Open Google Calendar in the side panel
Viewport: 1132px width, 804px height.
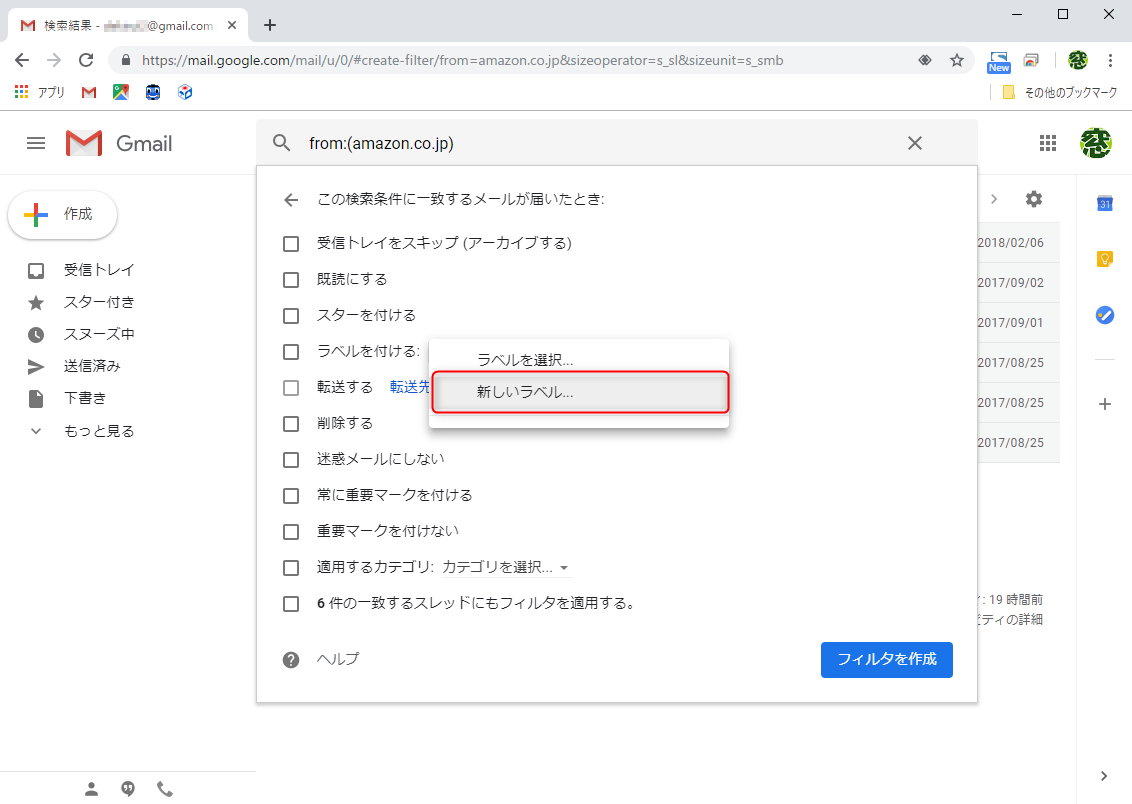point(1104,203)
